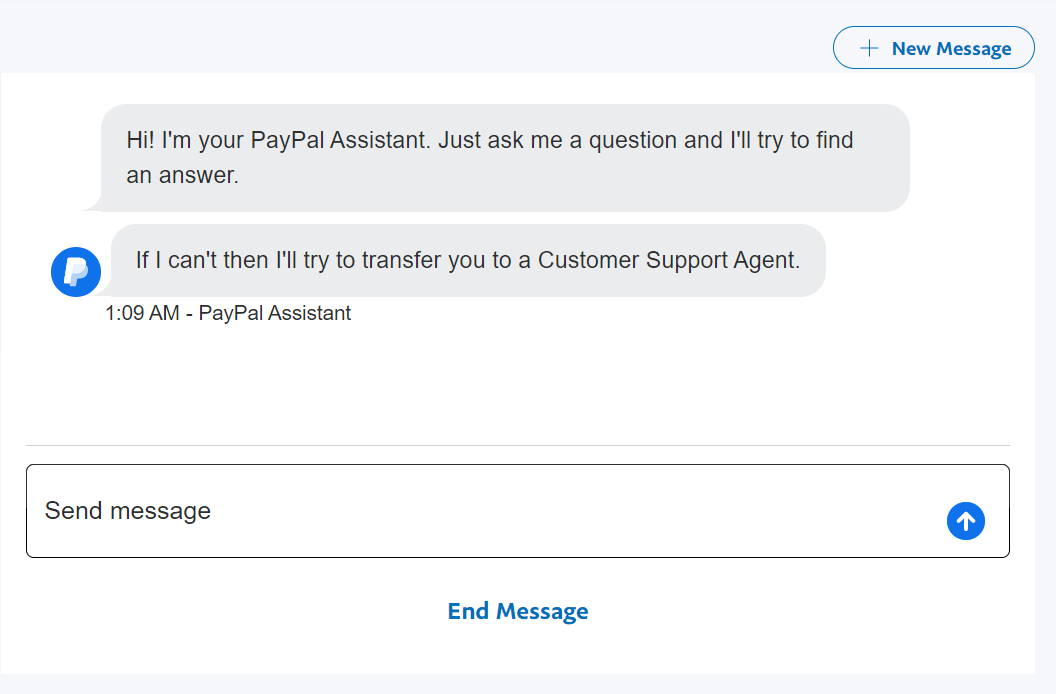Click the "an answer." line in greeting bubble

pos(183,175)
